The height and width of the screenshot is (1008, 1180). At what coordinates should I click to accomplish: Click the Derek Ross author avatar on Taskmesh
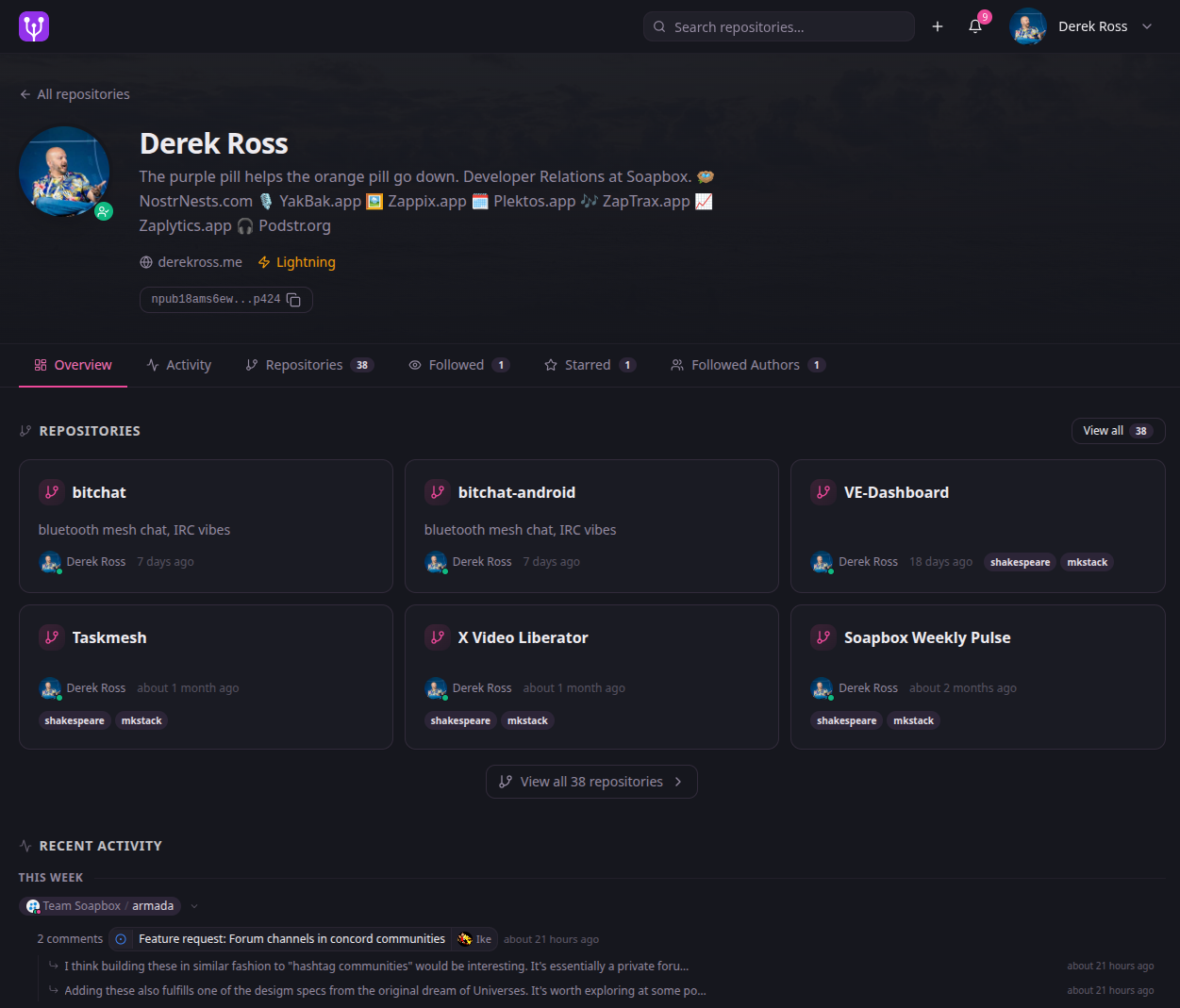point(50,688)
